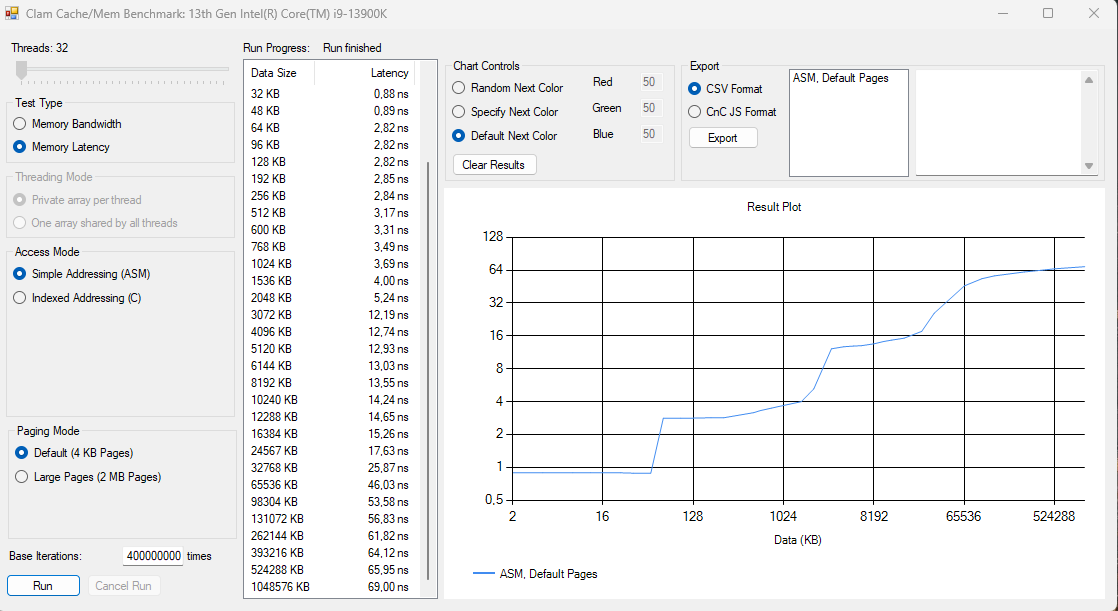
Task: Click the Export button
Action: [x=723, y=138]
